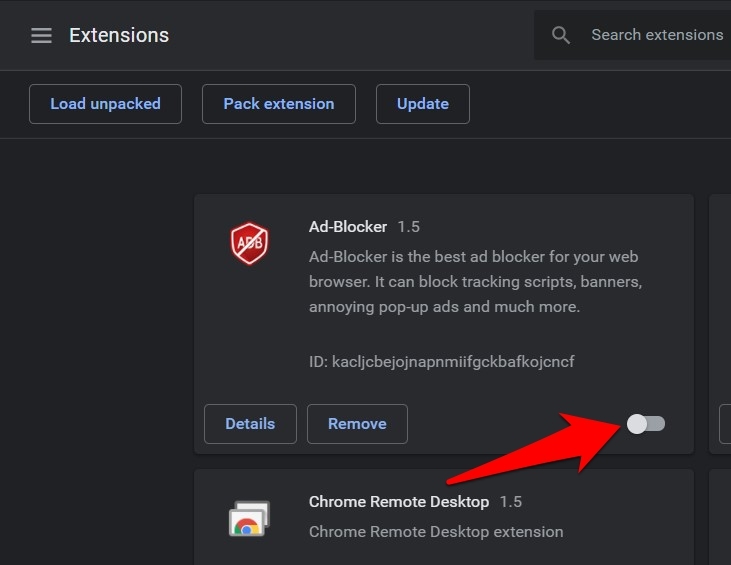Select the Ad-Blocker extension name
Viewport: 731px width, 565px height.
[348, 227]
